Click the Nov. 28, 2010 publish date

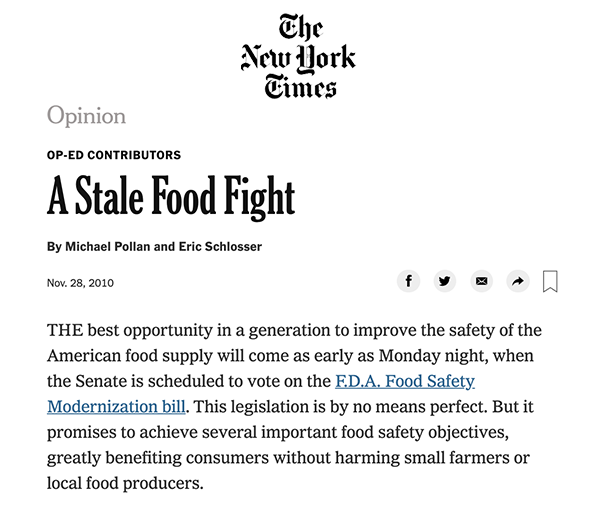tap(80, 283)
